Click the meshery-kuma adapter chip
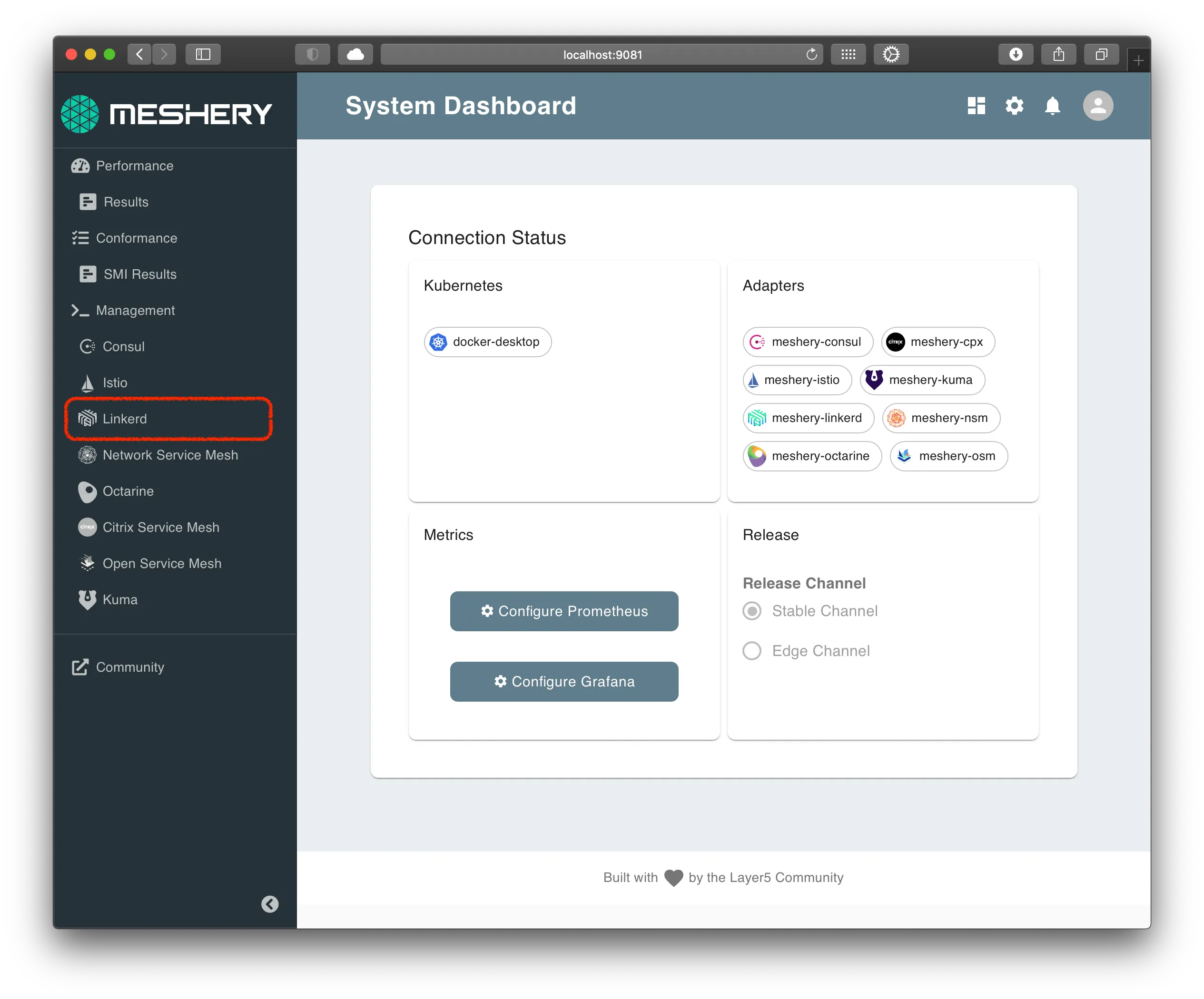The height and width of the screenshot is (999, 1204). point(922,380)
